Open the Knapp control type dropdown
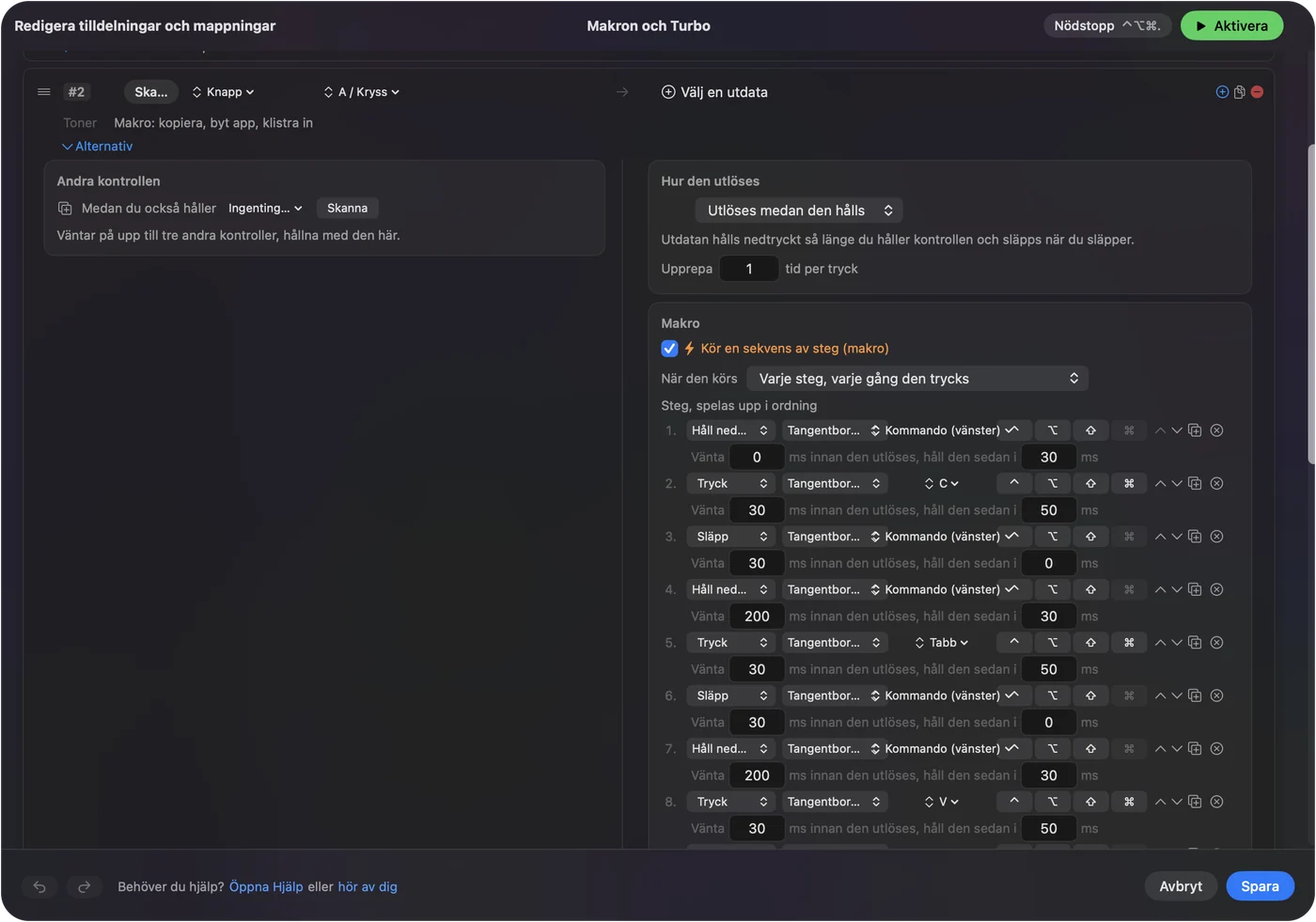 pyautogui.click(x=223, y=92)
